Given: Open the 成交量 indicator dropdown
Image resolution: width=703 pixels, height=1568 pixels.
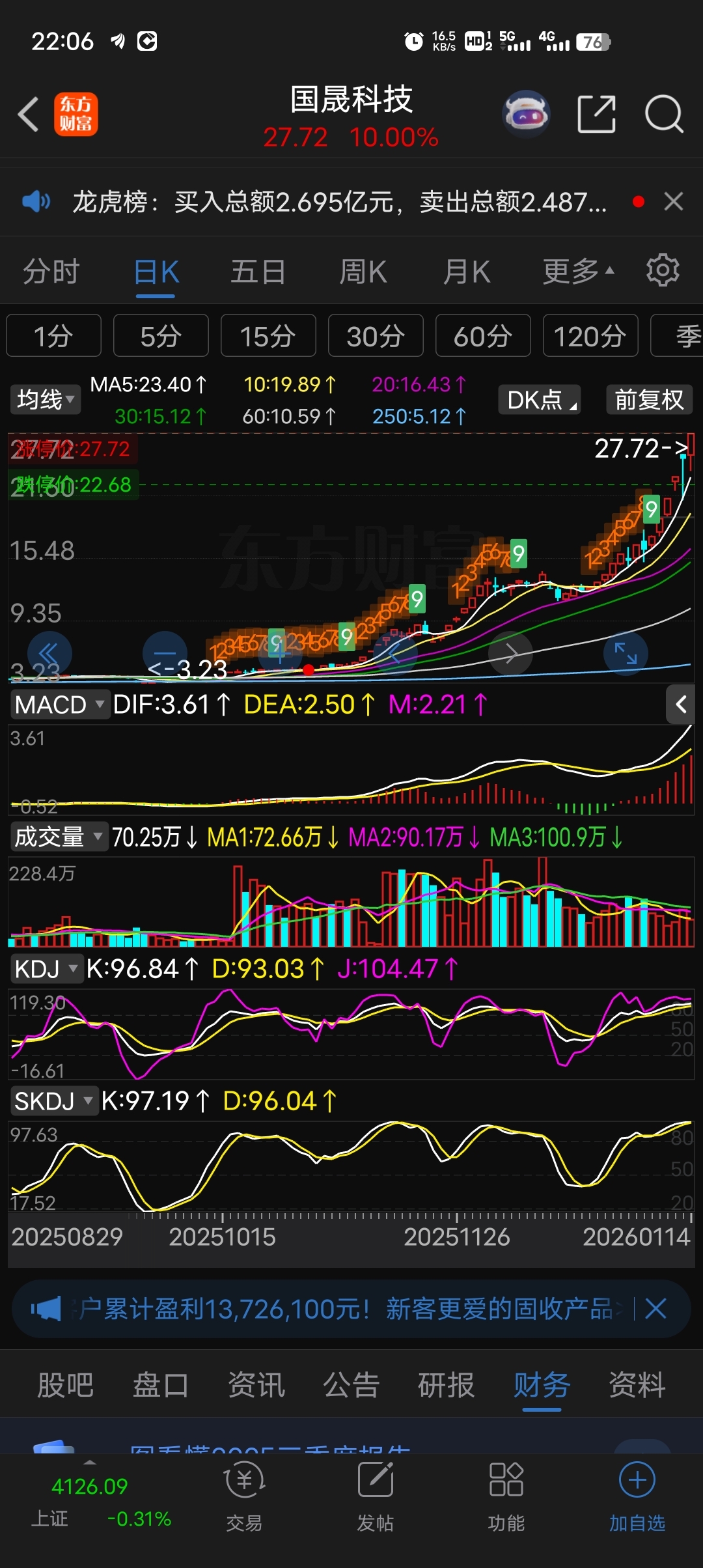Looking at the screenshot, I should [x=59, y=837].
